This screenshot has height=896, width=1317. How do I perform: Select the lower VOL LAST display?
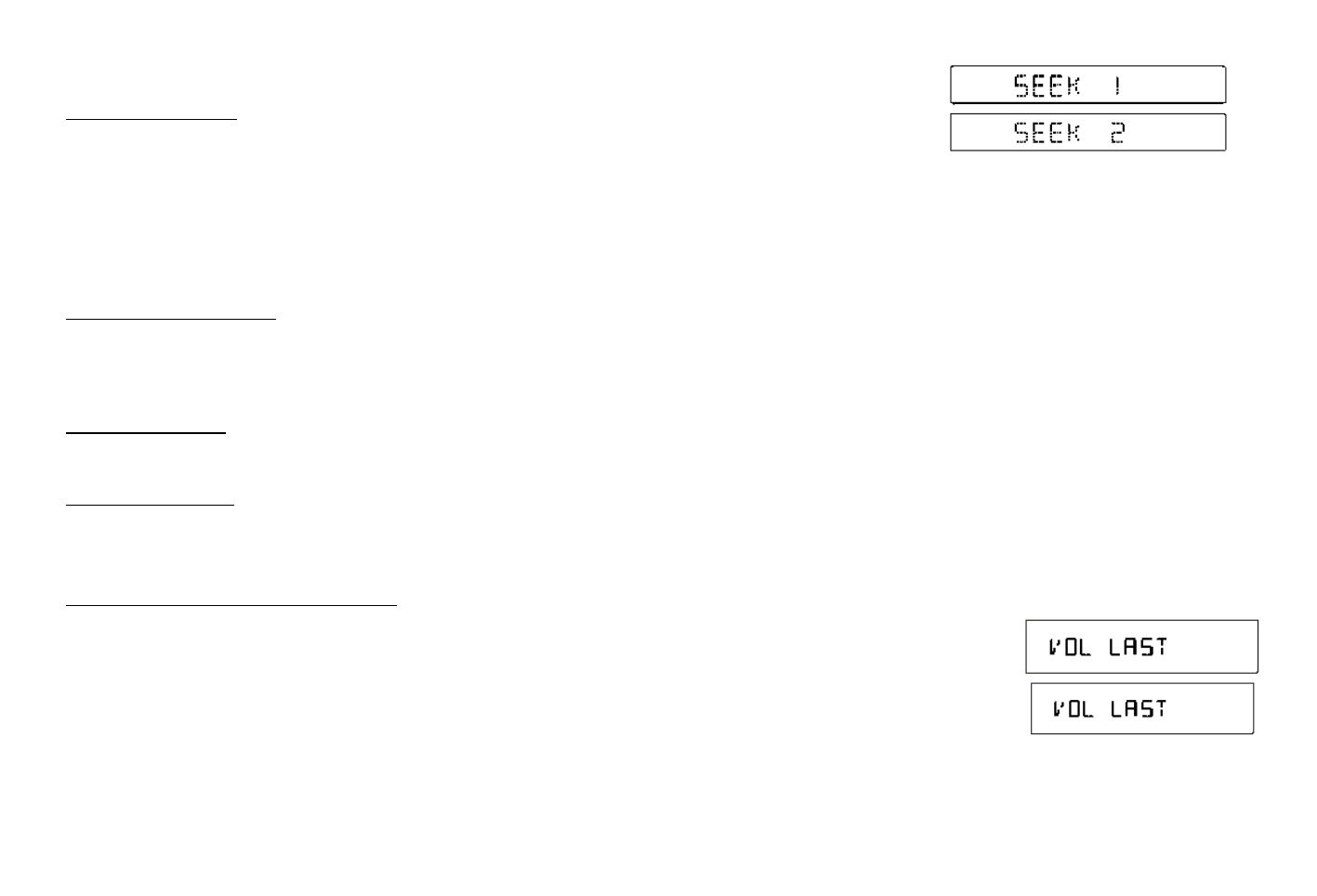click(x=1141, y=708)
